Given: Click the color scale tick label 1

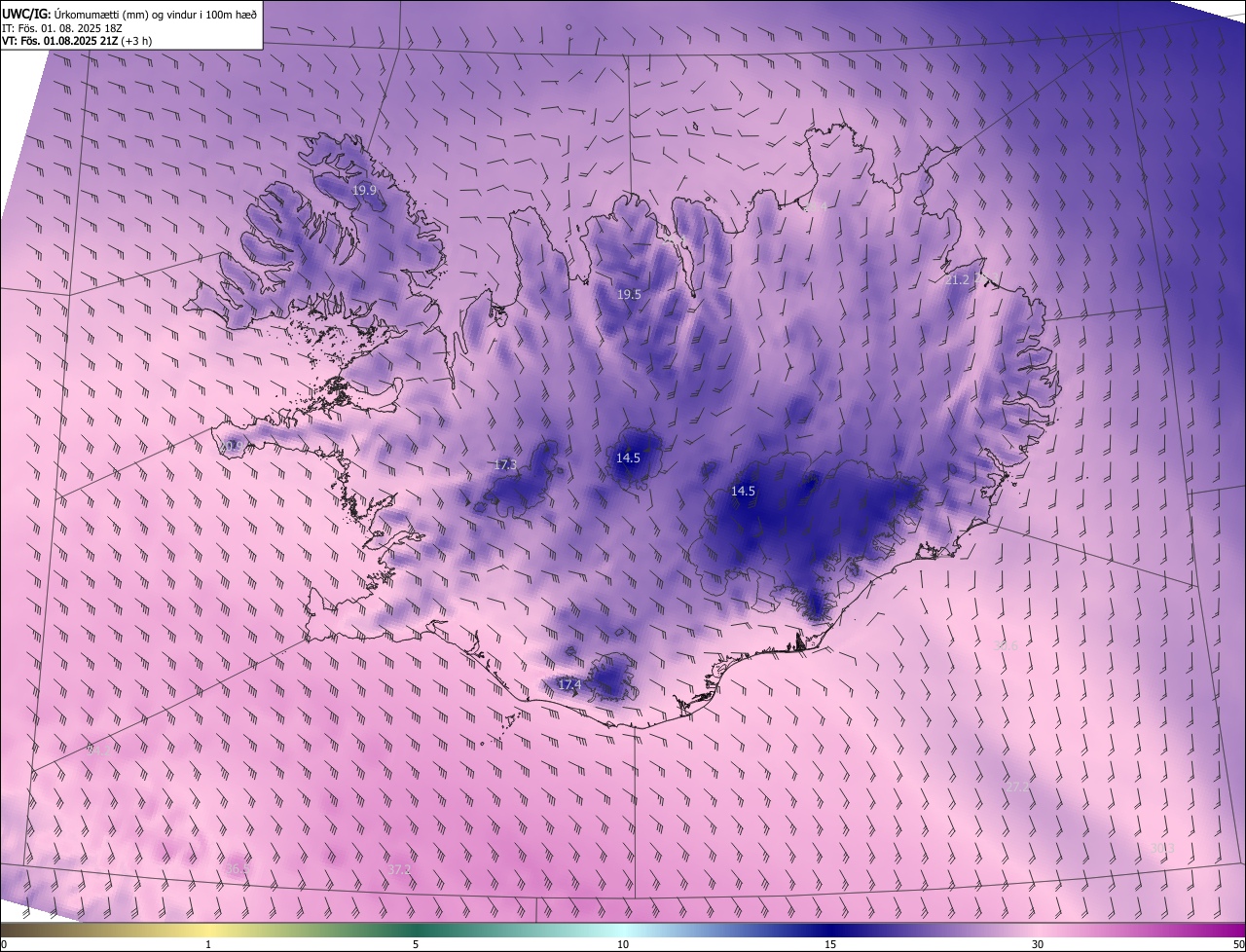Looking at the screenshot, I should [x=208, y=944].
